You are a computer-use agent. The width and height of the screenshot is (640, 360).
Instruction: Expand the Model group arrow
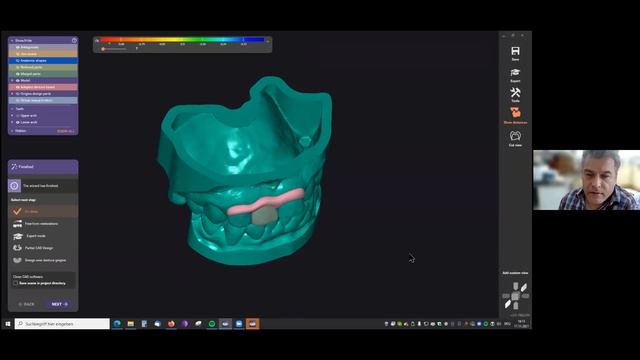(x=12, y=80)
